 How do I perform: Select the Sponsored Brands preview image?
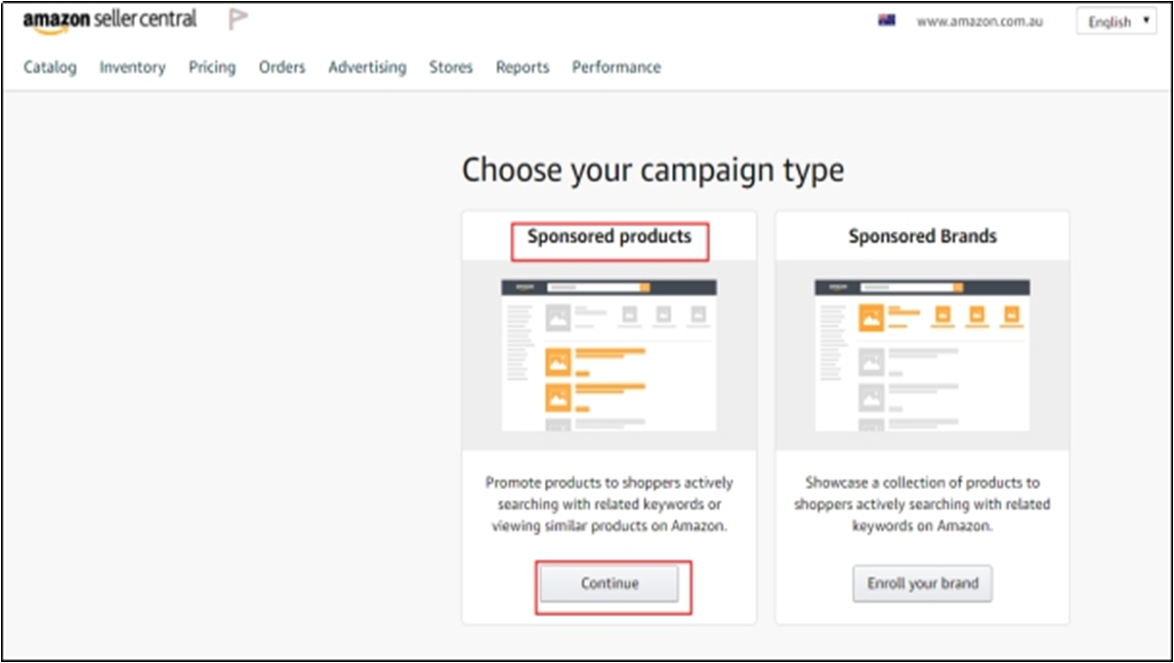[922, 355]
